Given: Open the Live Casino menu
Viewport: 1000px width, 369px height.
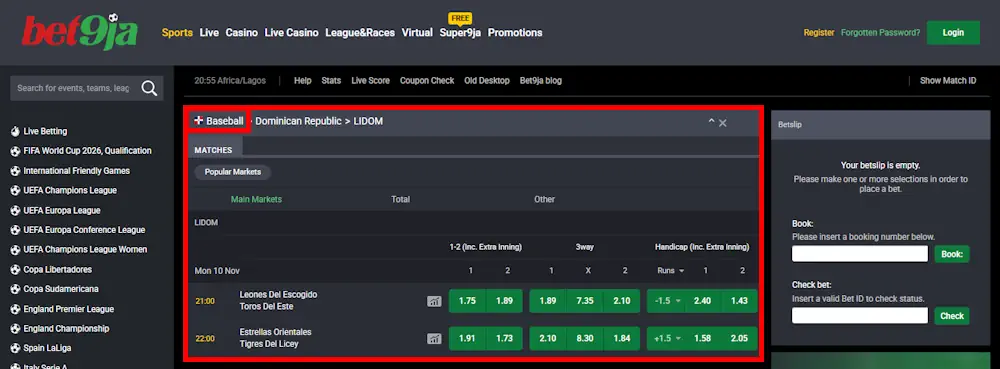Looking at the screenshot, I should pyautogui.click(x=291, y=33).
